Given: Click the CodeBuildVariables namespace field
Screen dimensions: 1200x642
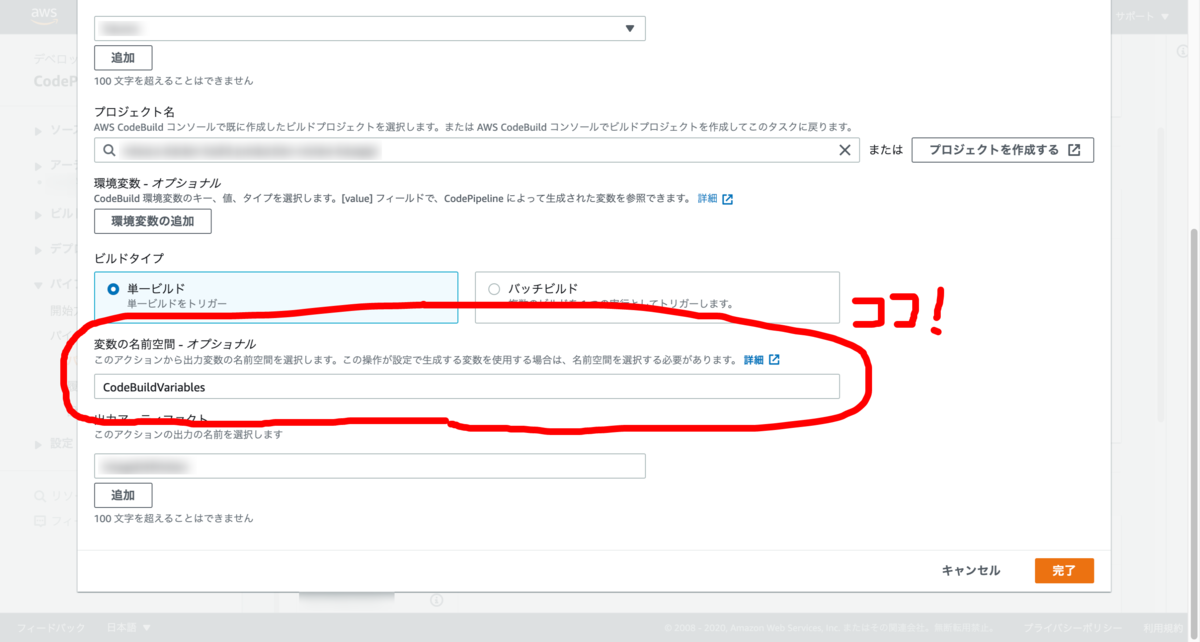Looking at the screenshot, I should click(x=467, y=386).
